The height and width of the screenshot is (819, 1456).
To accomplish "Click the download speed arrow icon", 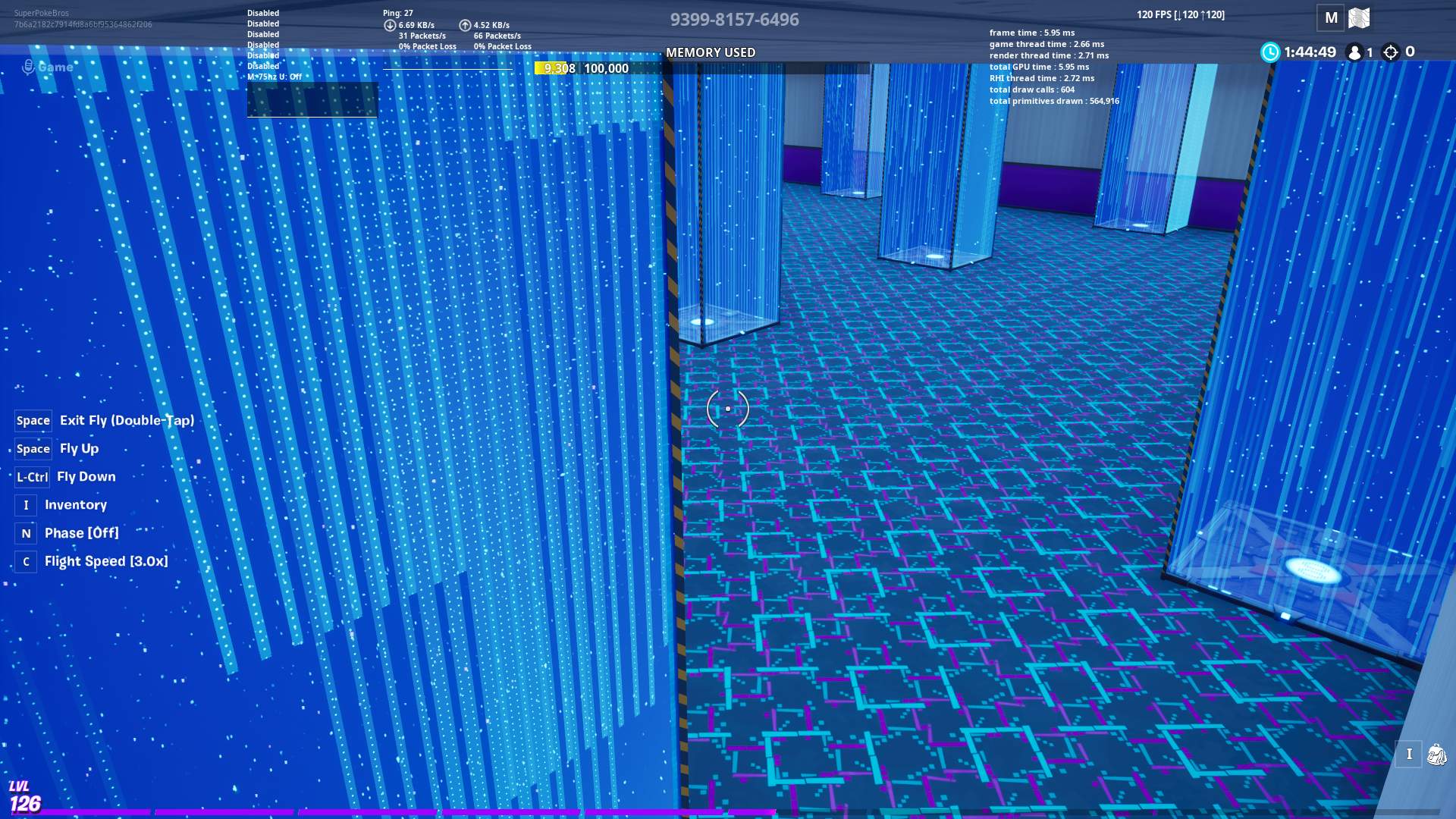I will pyautogui.click(x=390, y=25).
